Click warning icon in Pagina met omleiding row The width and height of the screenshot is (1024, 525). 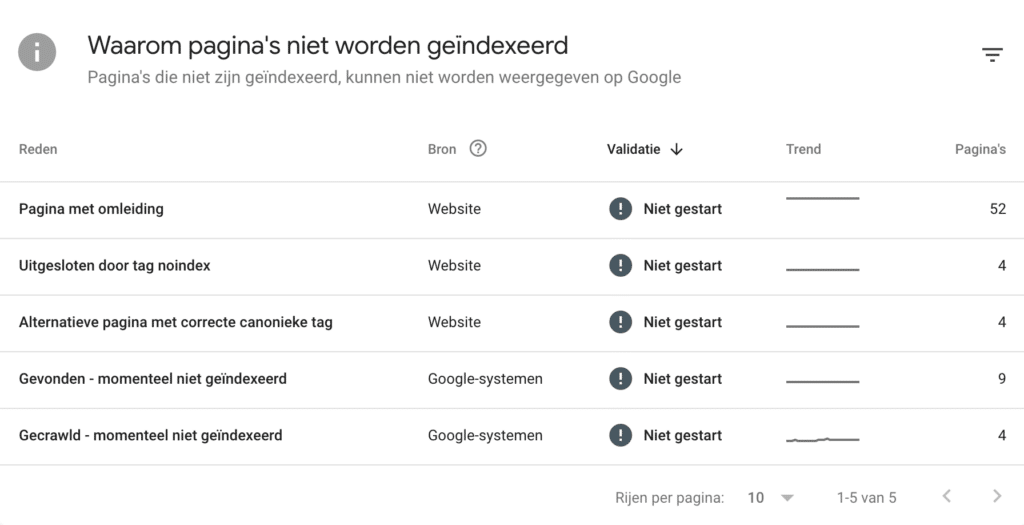(620, 209)
